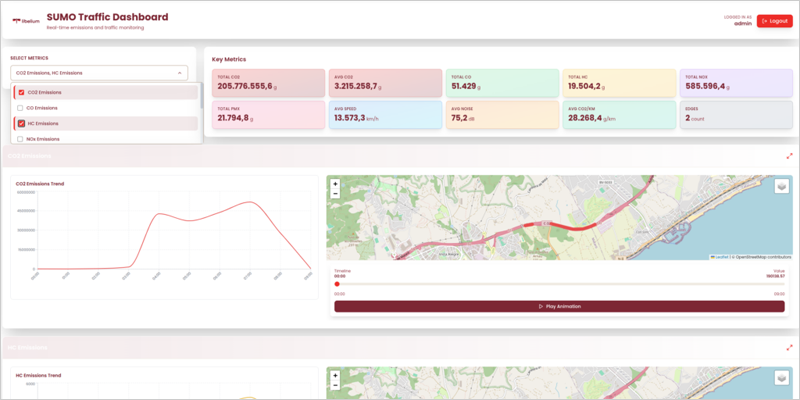Image resolution: width=800 pixels, height=400 pixels.
Task: Open the layers control on the HC map
Action: click(781, 377)
